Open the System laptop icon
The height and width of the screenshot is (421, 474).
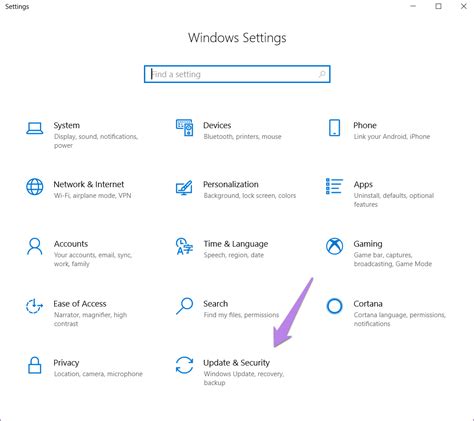click(35, 128)
